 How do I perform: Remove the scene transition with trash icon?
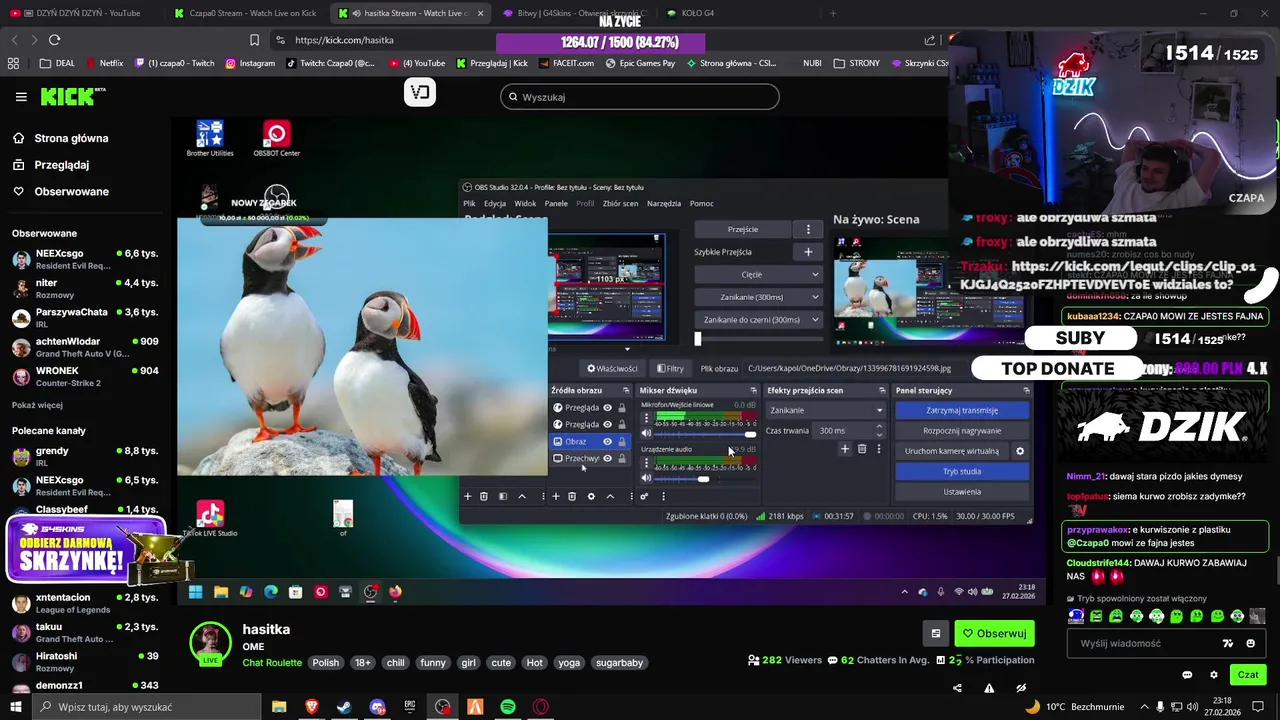[862, 449]
